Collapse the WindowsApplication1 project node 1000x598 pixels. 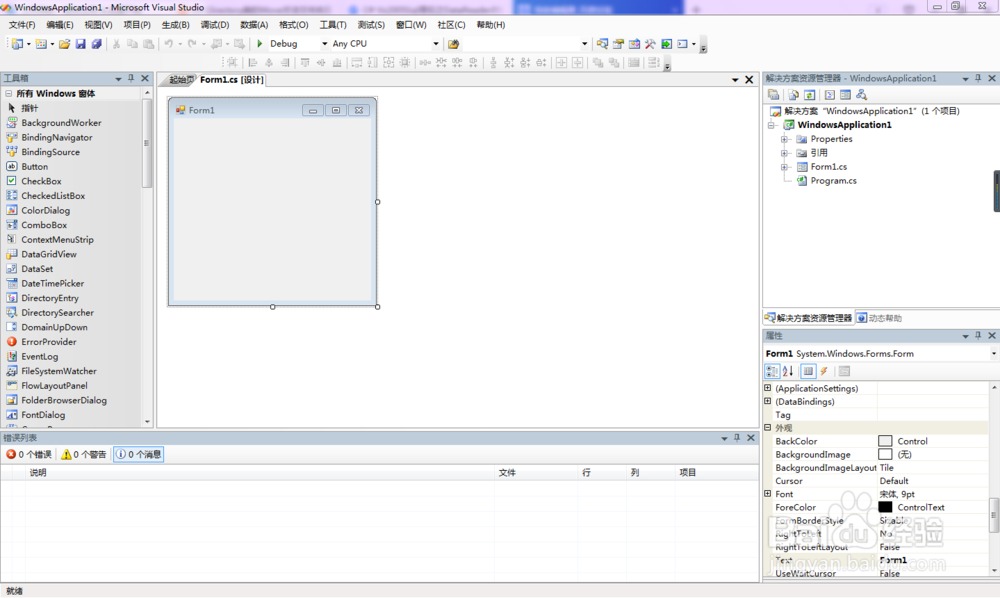coord(771,125)
